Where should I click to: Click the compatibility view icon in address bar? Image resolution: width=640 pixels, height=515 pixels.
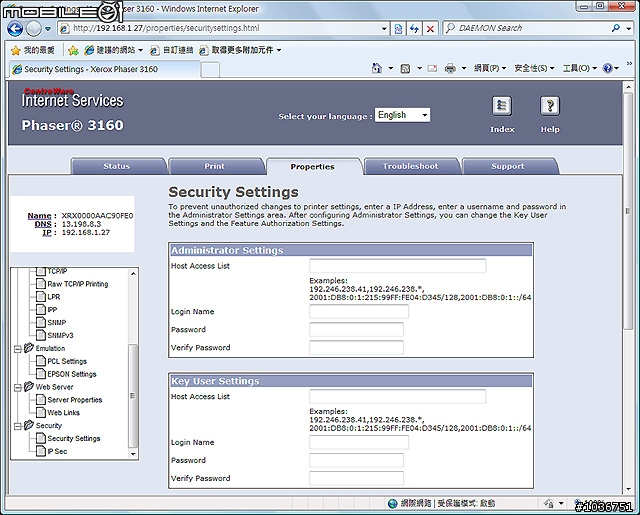tap(398, 29)
